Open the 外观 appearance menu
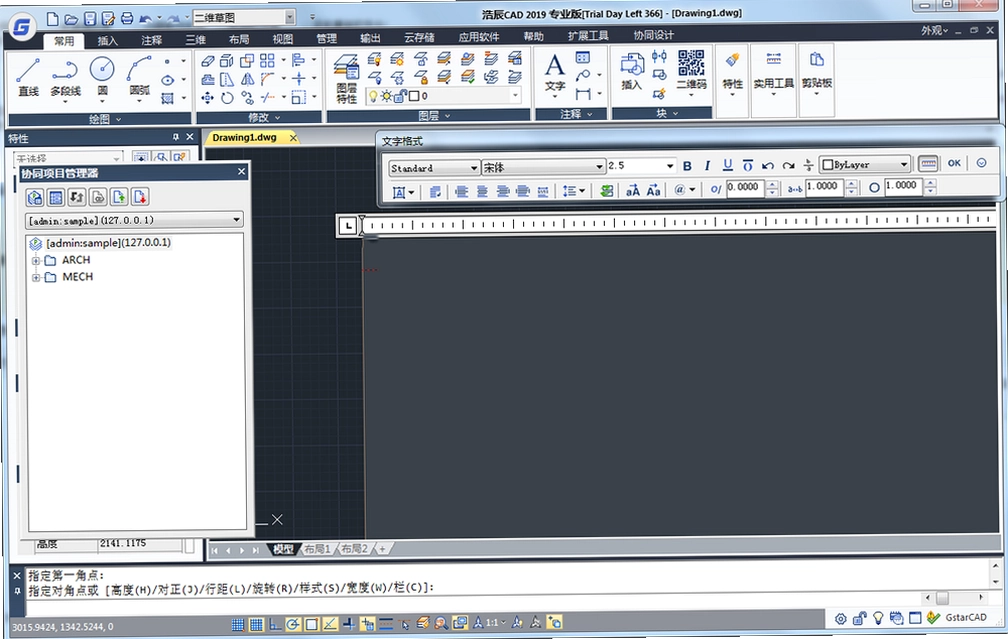This screenshot has height=639, width=1008. [935, 31]
